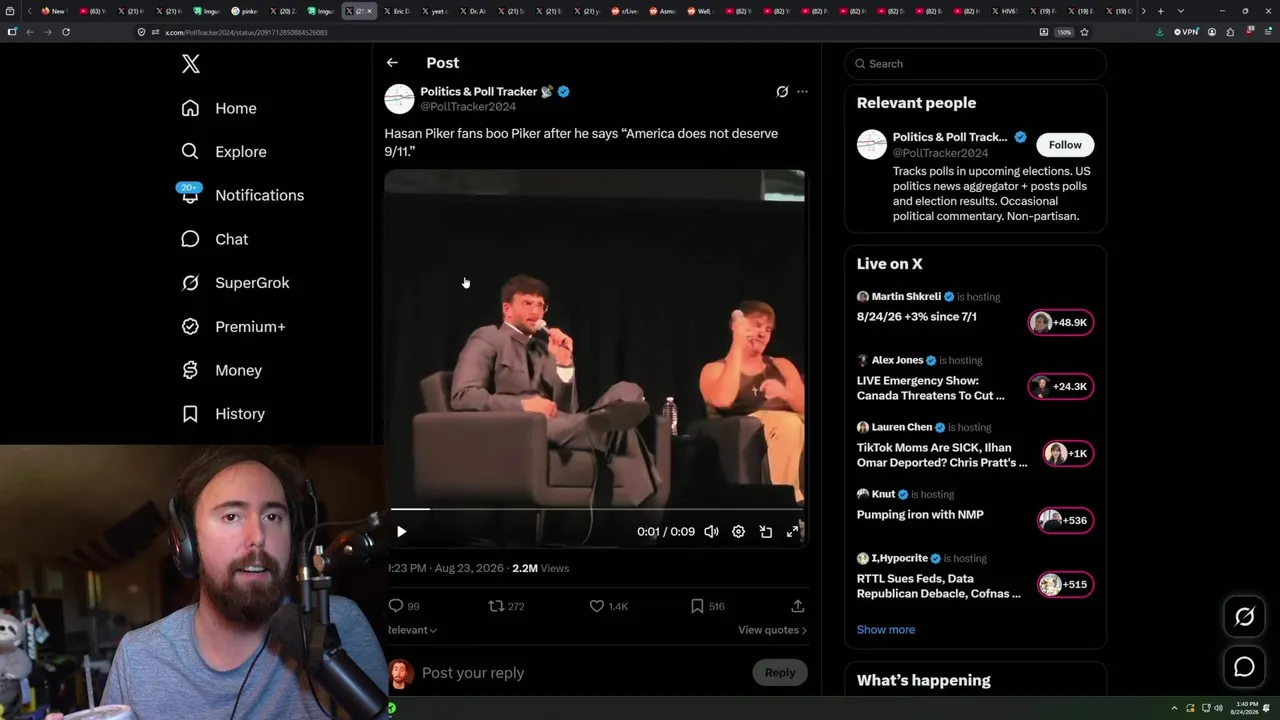Click the Grok icon on the post header
The width and height of the screenshot is (1280, 720).
tap(782, 91)
